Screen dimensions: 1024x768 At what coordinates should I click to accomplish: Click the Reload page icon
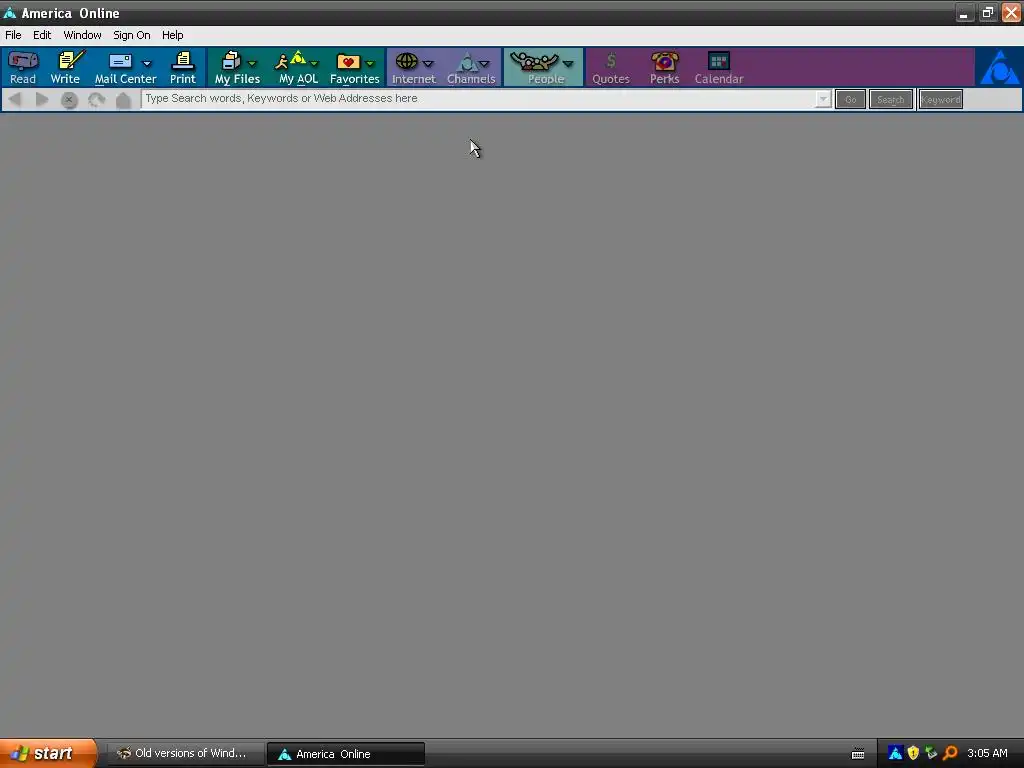(97, 100)
